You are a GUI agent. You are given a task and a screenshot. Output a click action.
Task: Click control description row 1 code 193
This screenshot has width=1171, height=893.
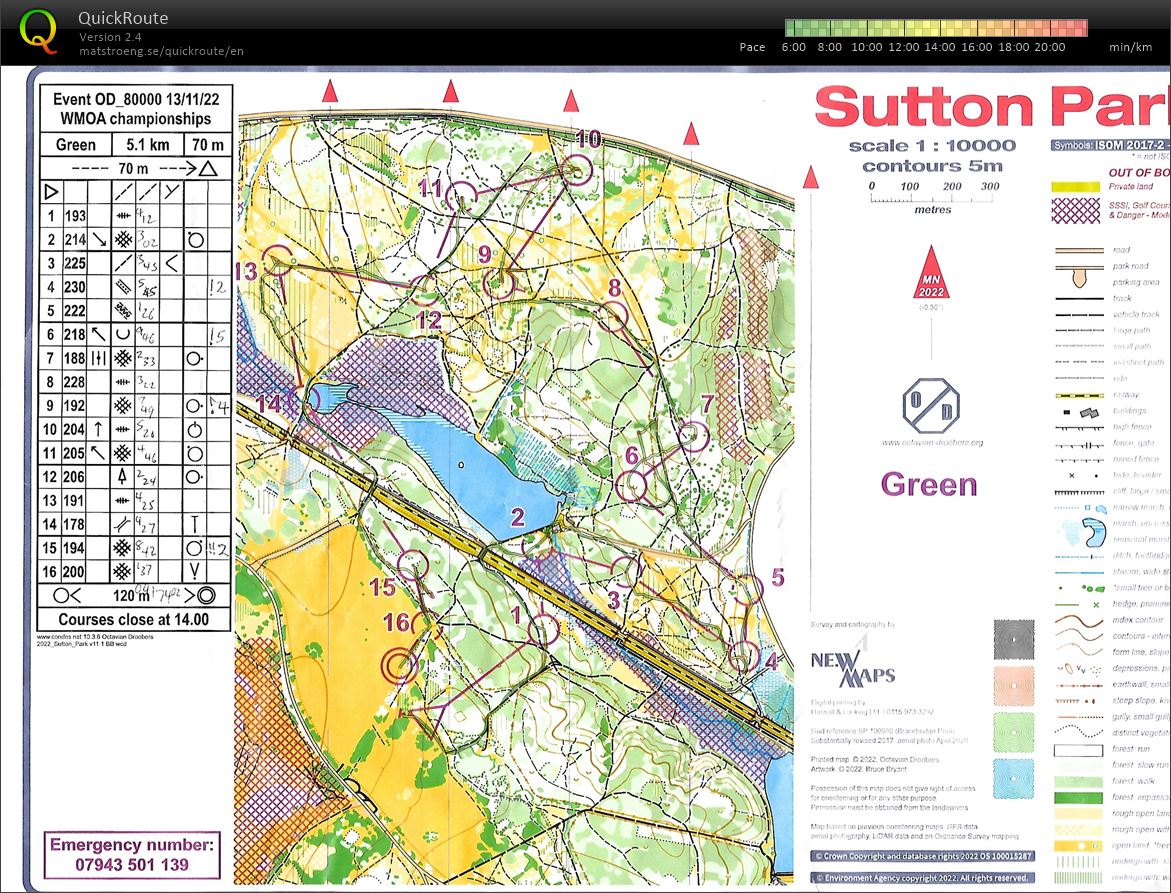[75, 216]
